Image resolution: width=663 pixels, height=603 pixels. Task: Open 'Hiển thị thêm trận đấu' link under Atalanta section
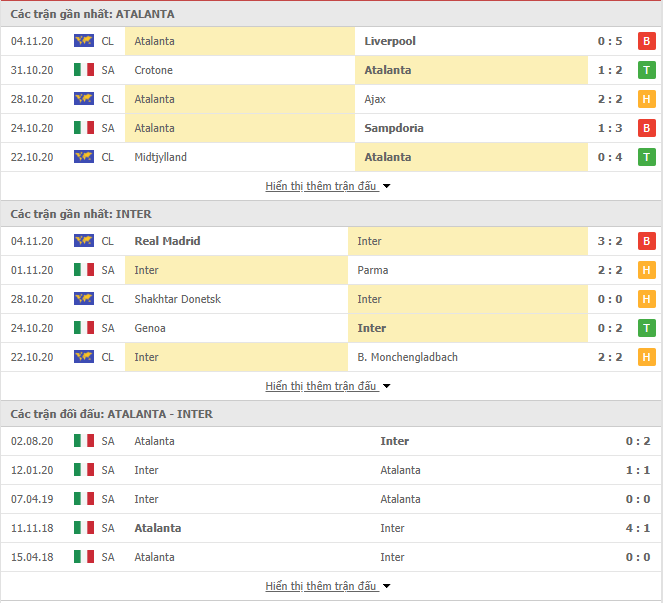coord(321,186)
